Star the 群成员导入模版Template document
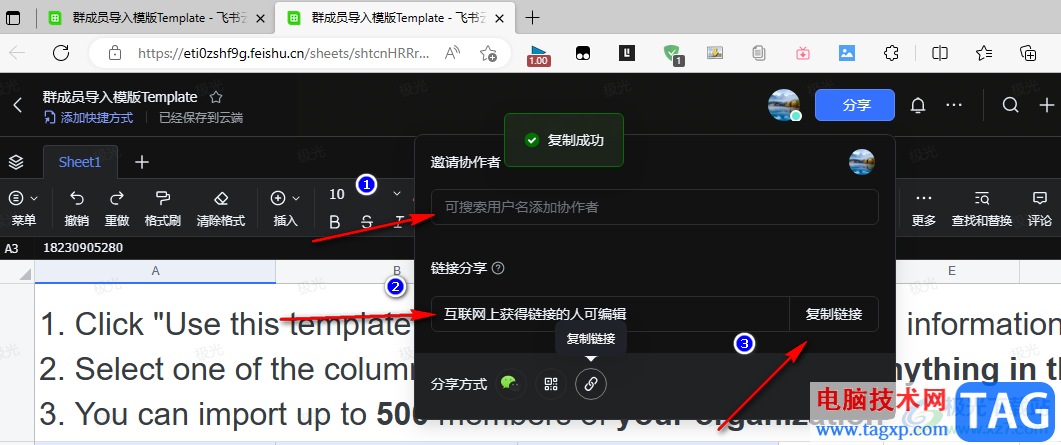The width and height of the screenshot is (1061, 445). click(215, 97)
